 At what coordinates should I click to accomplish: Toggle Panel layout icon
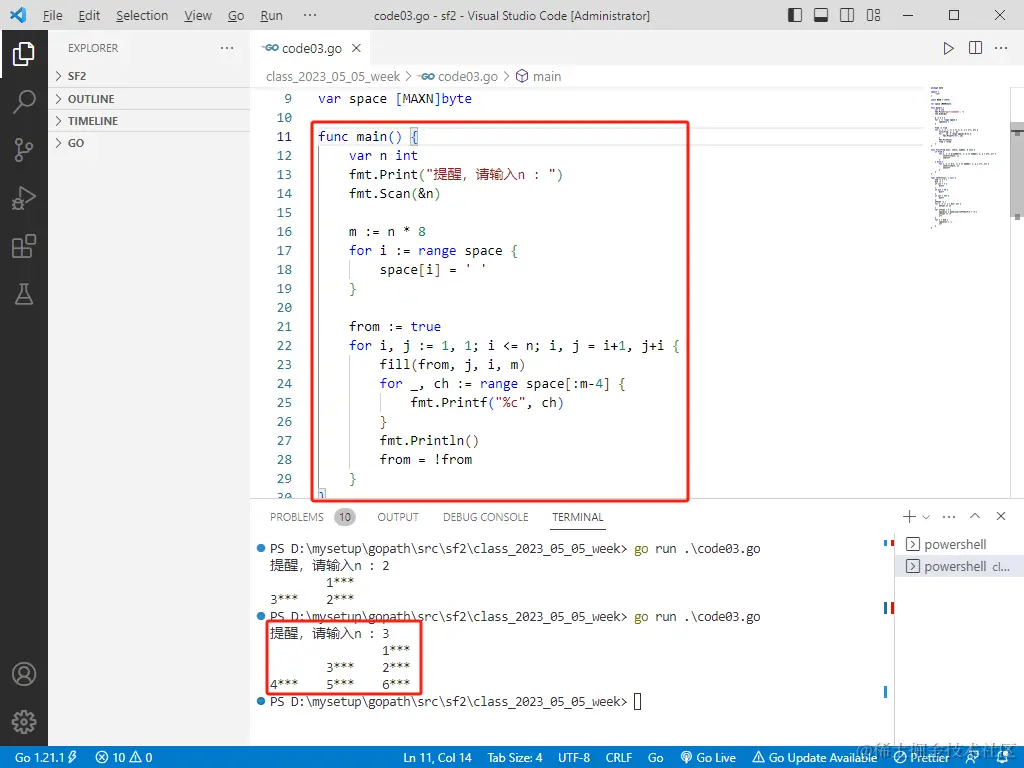click(821, 15)
